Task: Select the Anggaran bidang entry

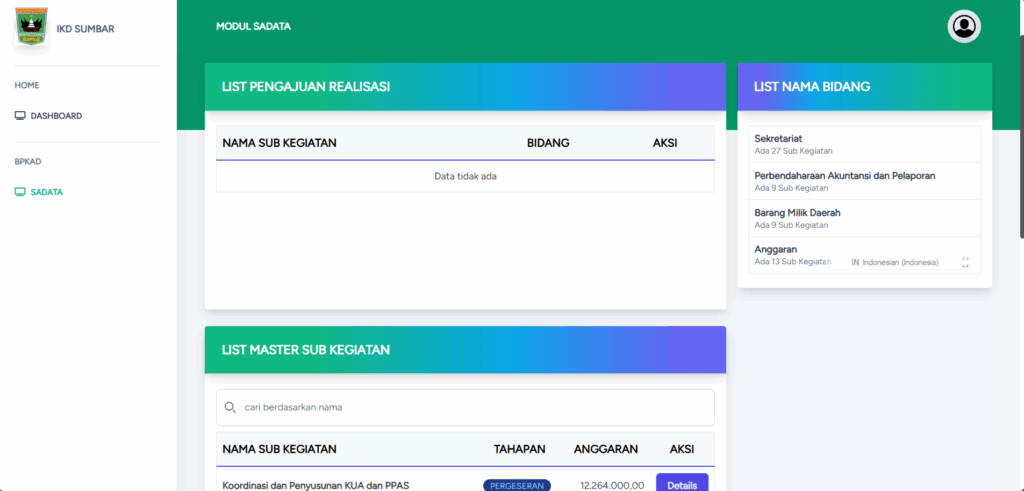Action: click(x=864, y=255)
